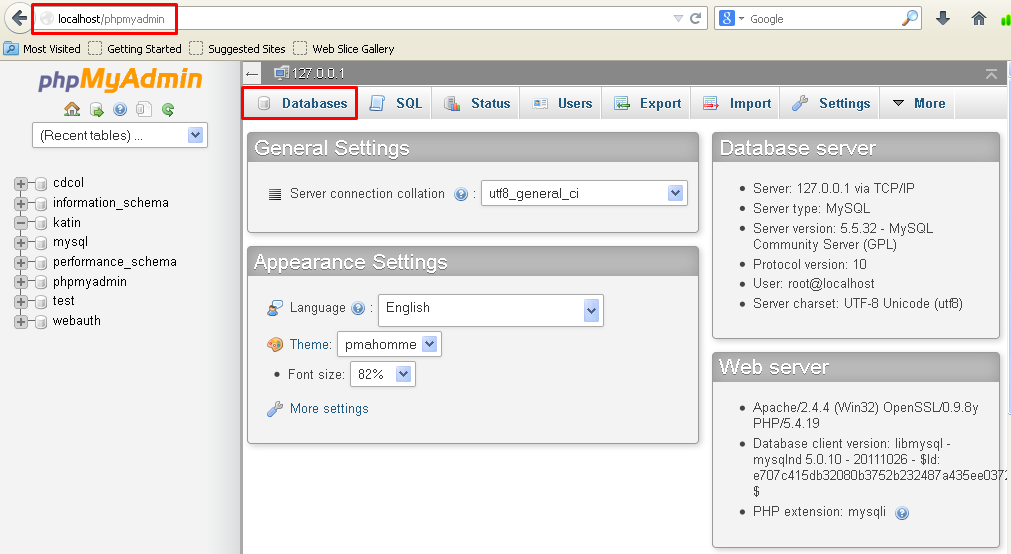Open the URL bar history dropdown arrow
Screen dimensions: 1011x554
(x=678, y=19)
